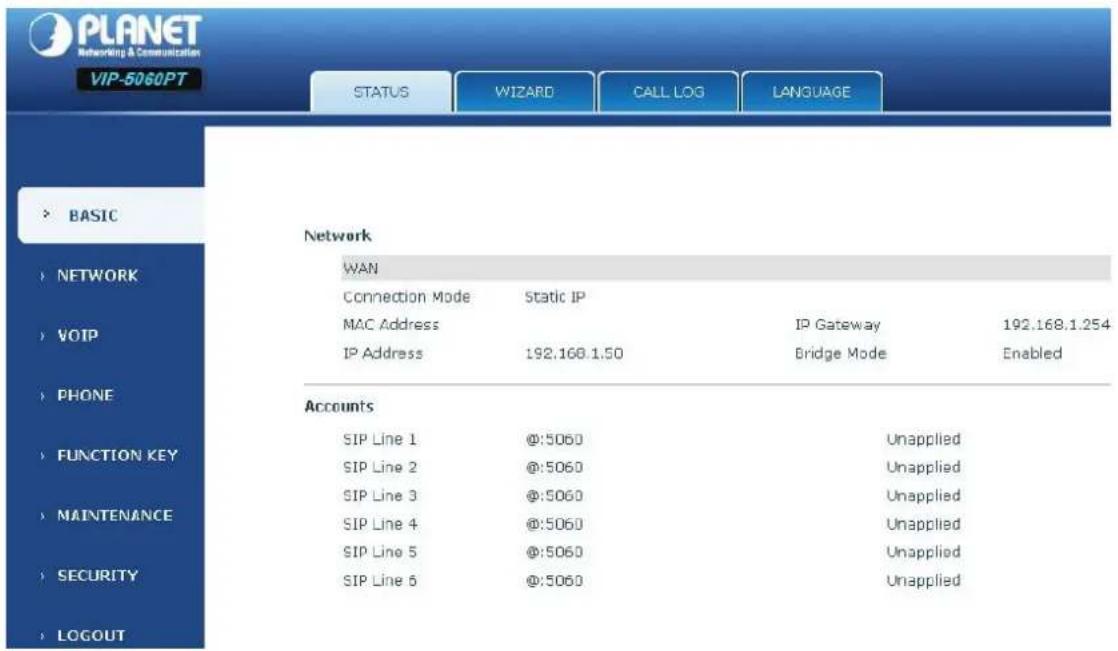Viewport: 1118px width, 651px height.
Task: Click the IP address 192.168.1.50
Action: [574, 353]
